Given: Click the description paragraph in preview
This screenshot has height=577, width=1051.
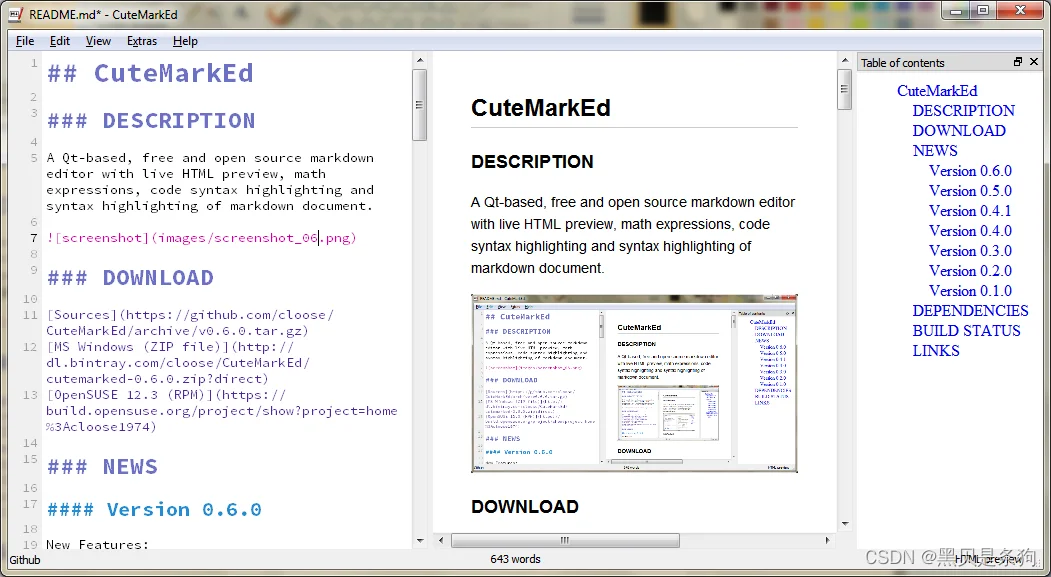Looking at the screenshot, I should pyautogui.click(x=633, y=235).
